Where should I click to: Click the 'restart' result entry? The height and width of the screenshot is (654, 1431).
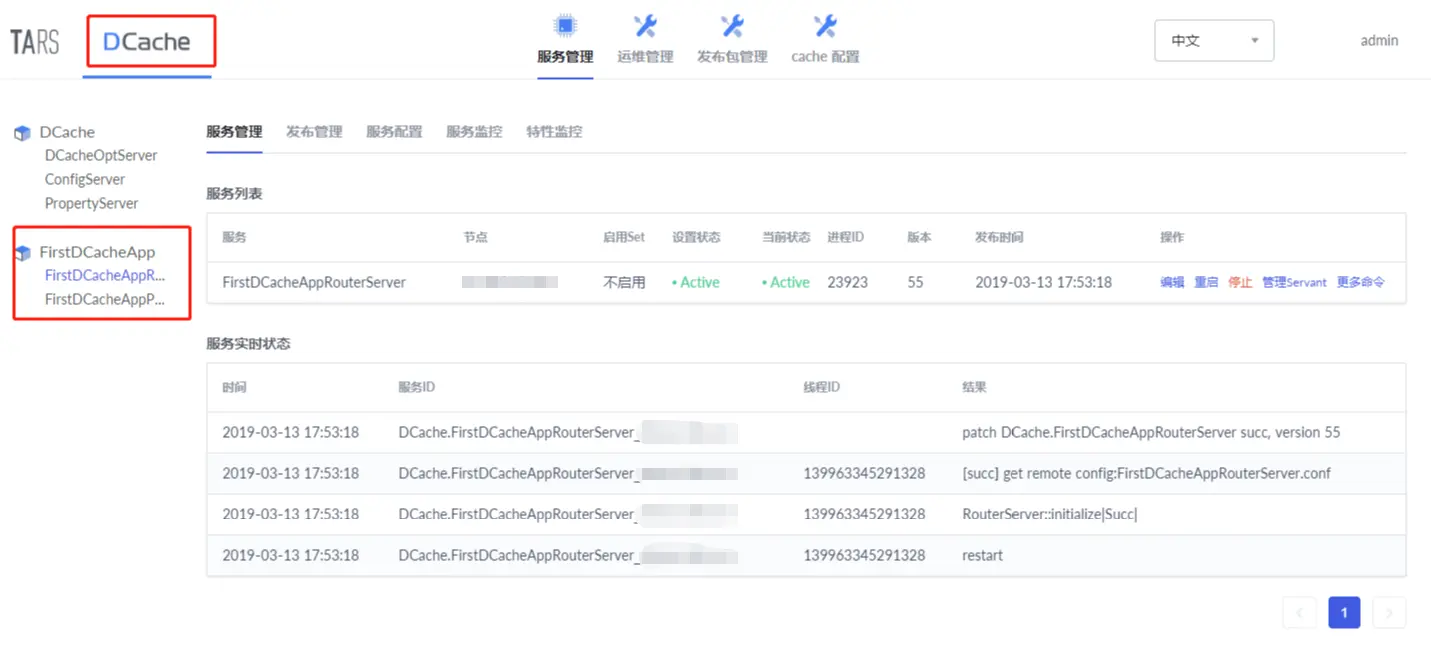point(982,555)
